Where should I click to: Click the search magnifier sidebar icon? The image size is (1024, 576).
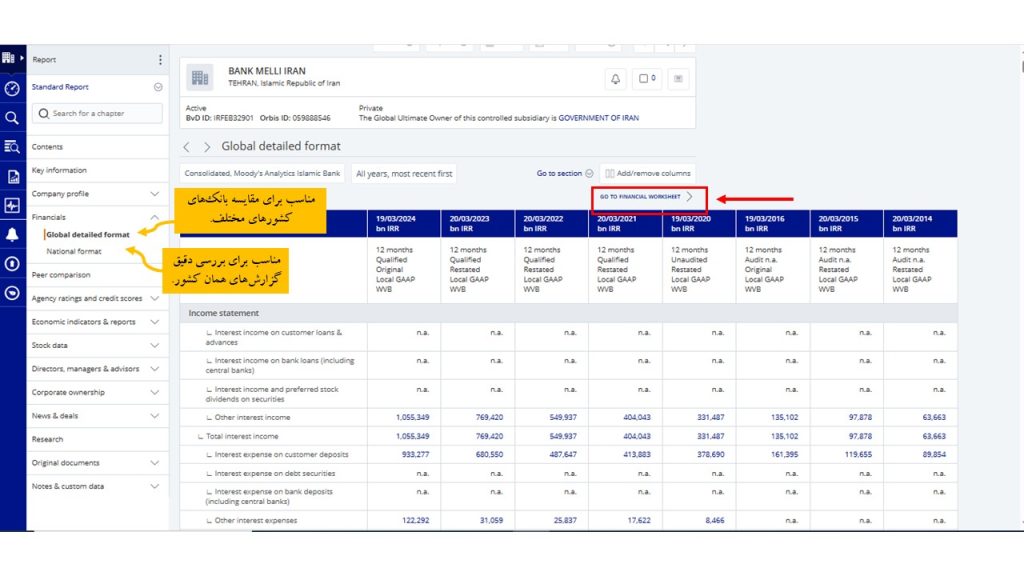[12, 118]
